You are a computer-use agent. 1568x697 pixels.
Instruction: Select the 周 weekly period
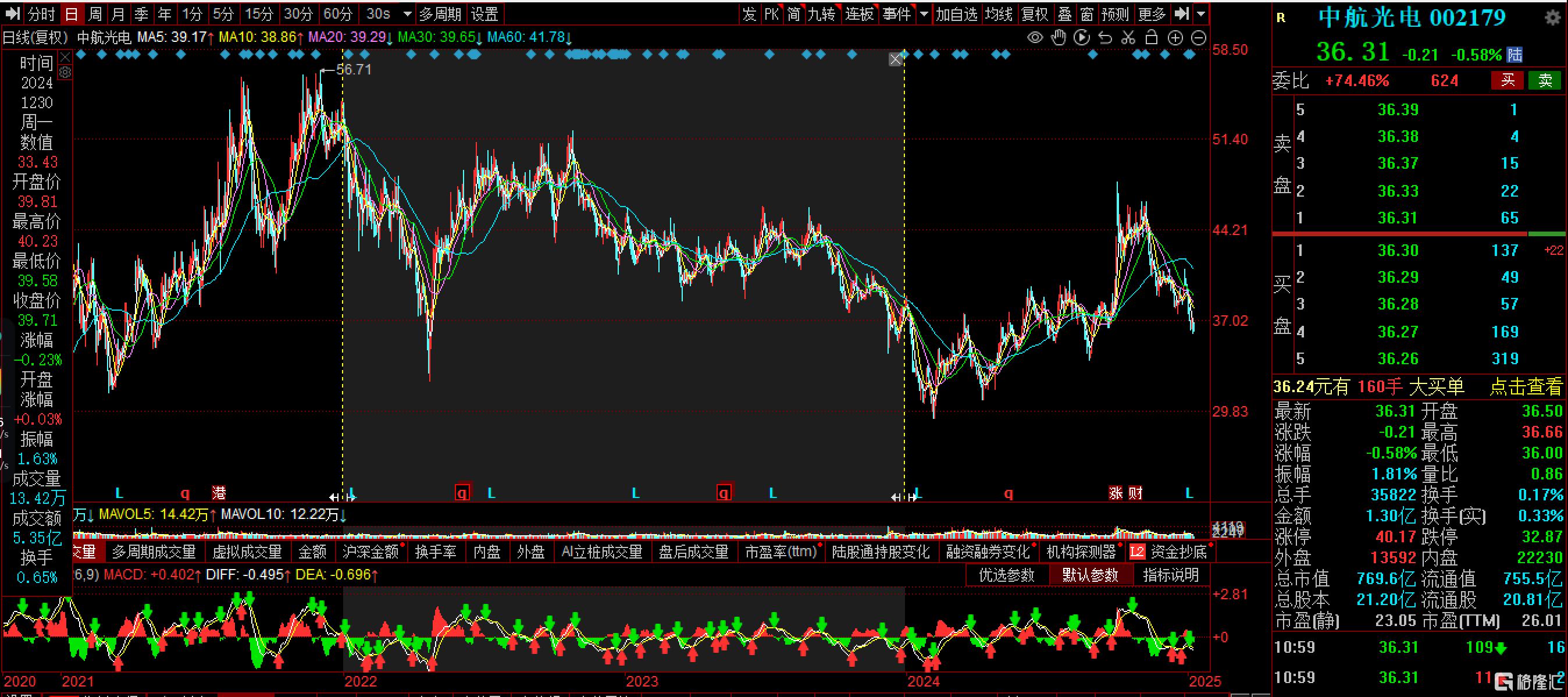(x=95, y=13)
